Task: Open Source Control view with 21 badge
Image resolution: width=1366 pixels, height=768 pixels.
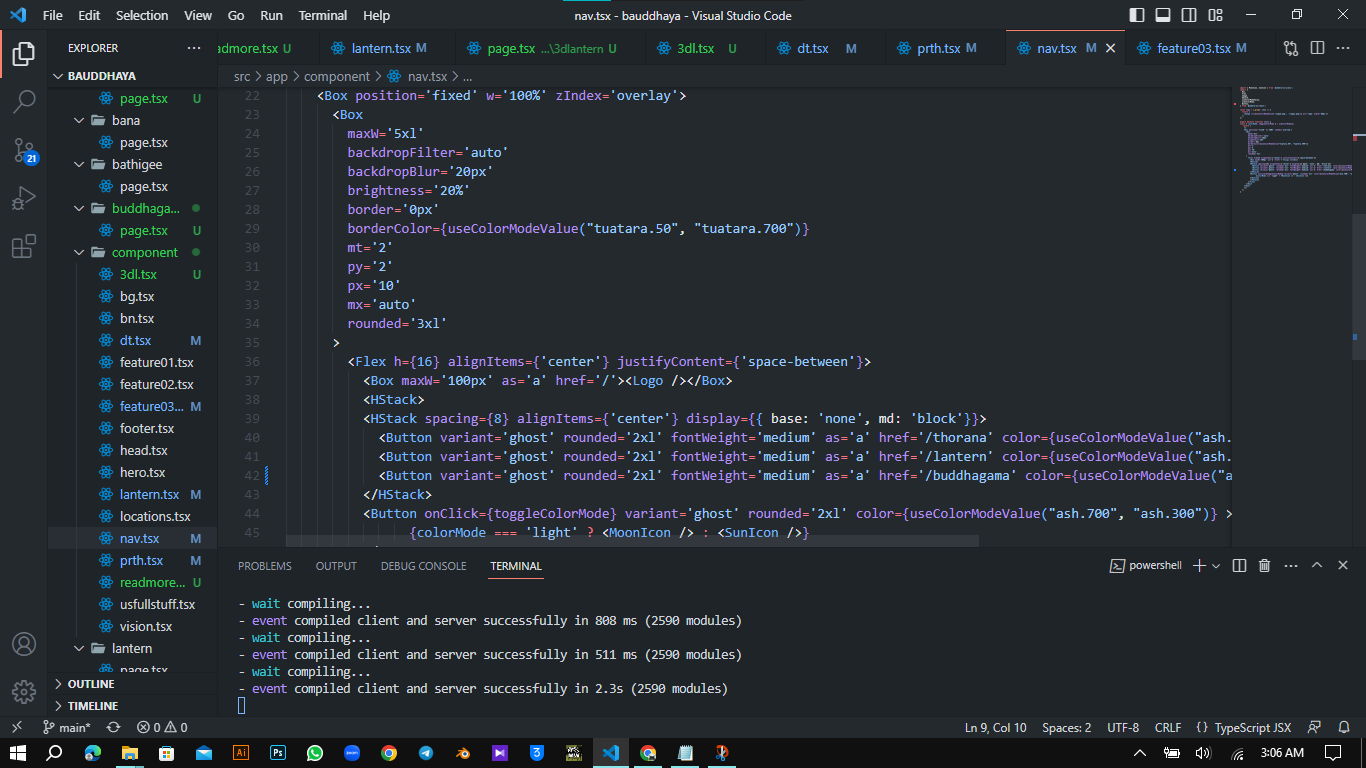Action: (24, 150)
